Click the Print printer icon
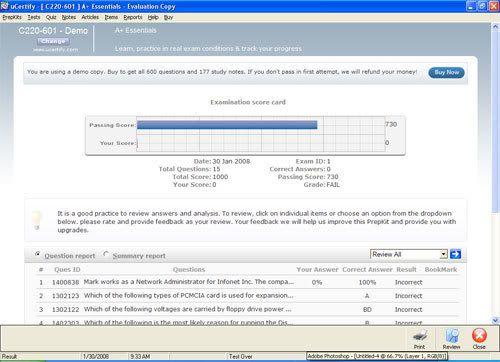This screenshot has width=500, height=362. pos(419,335)
